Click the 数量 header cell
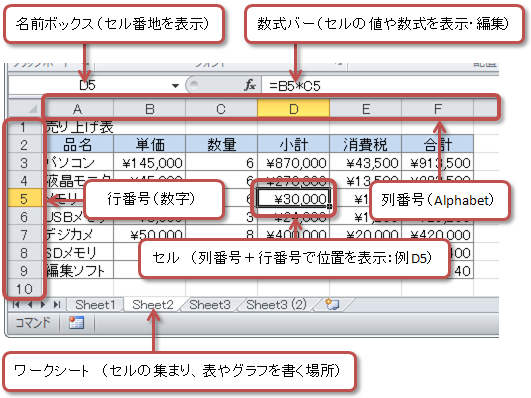531x398 pixels. click(x=221, y=145)
